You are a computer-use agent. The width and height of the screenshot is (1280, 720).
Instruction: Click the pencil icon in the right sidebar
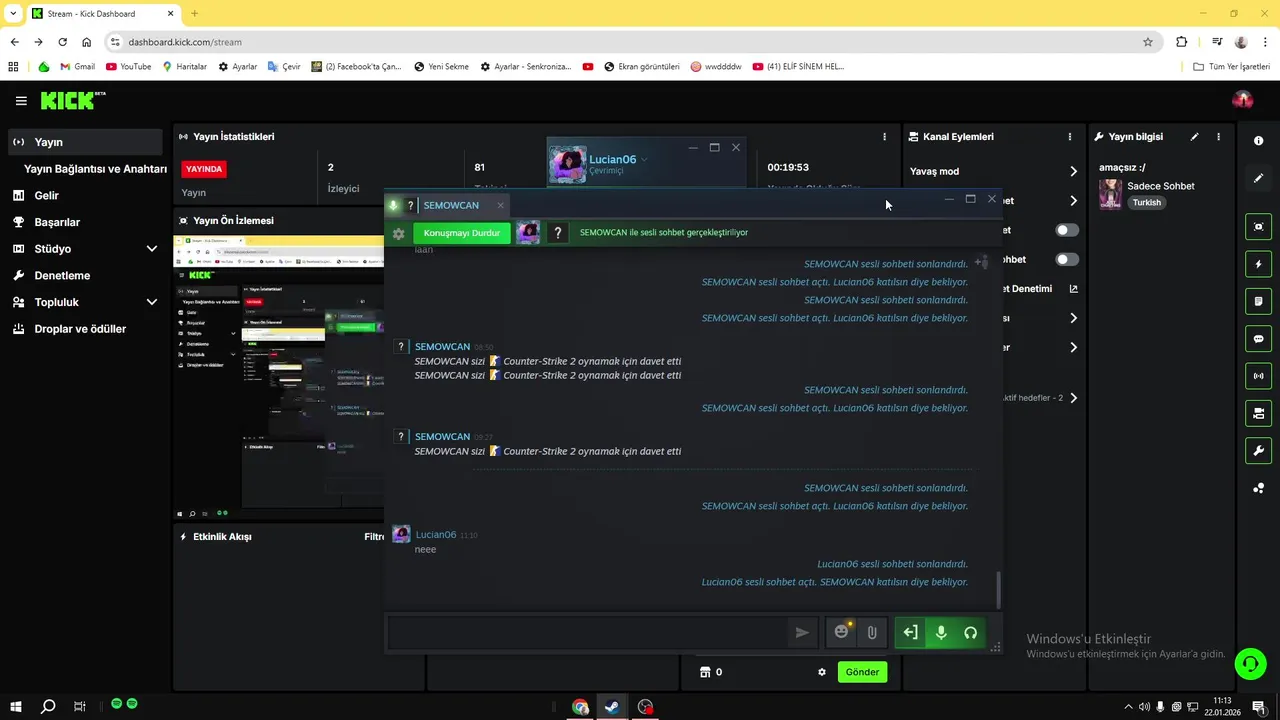[1258, 178]
